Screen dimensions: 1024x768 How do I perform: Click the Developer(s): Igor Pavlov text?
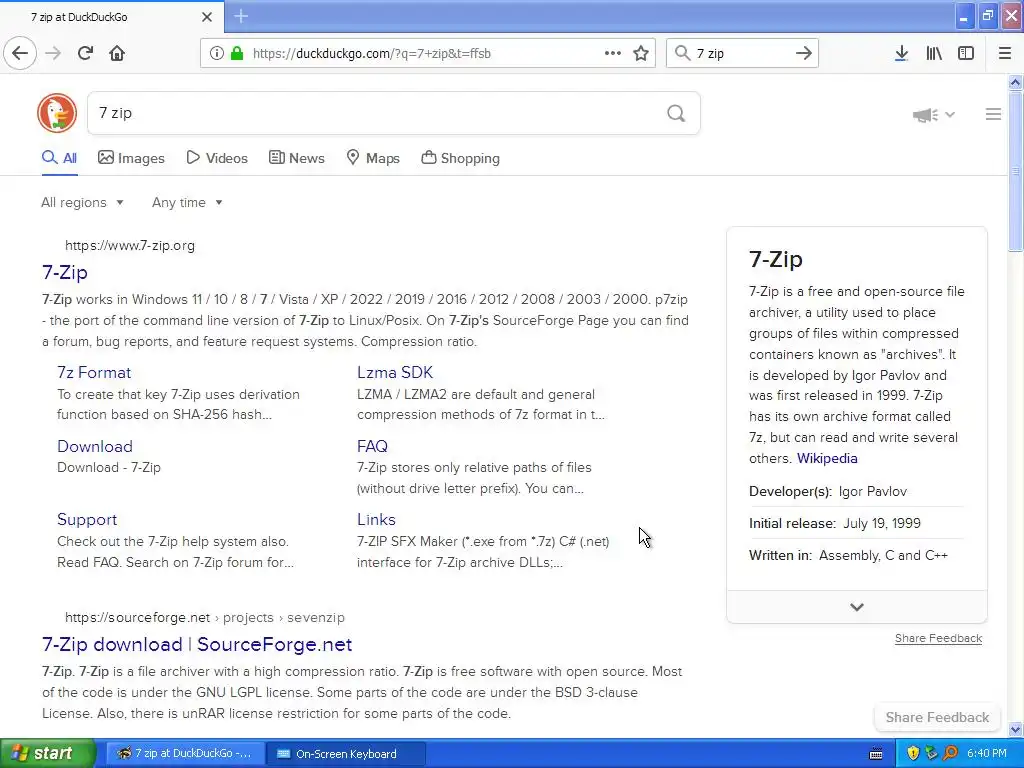(827, 491)
